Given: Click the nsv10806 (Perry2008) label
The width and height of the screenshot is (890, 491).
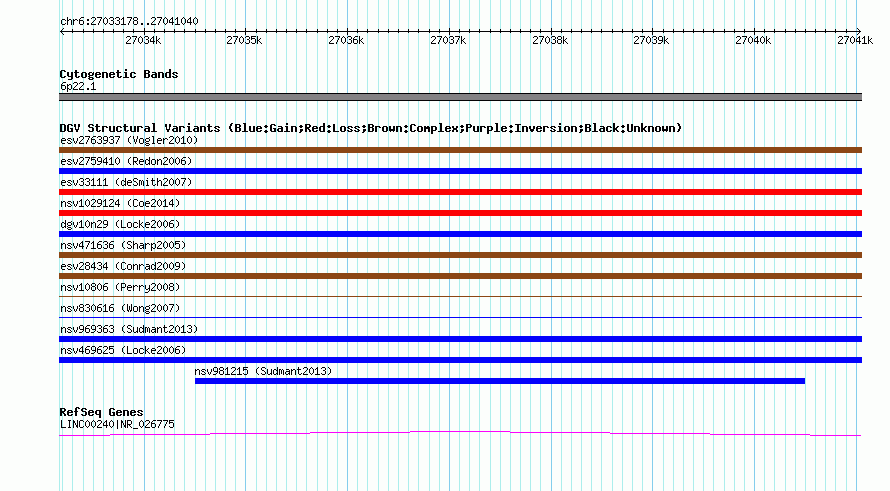Looking at the screenshot, I should [x=120, y=287].
